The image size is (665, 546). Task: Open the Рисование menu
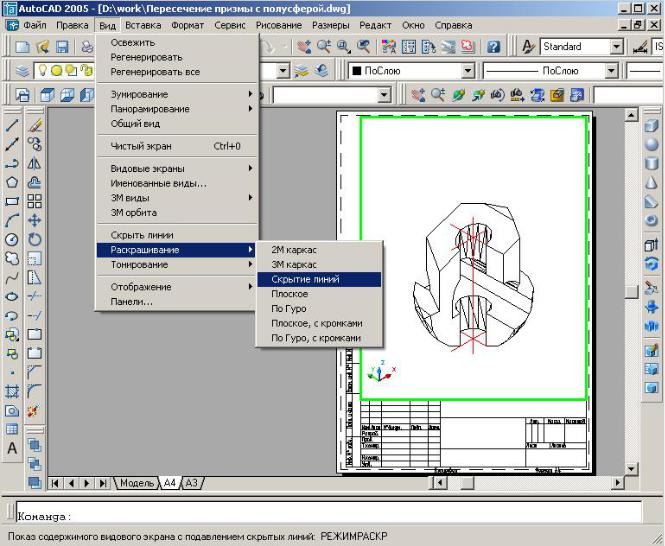(279, 25)
